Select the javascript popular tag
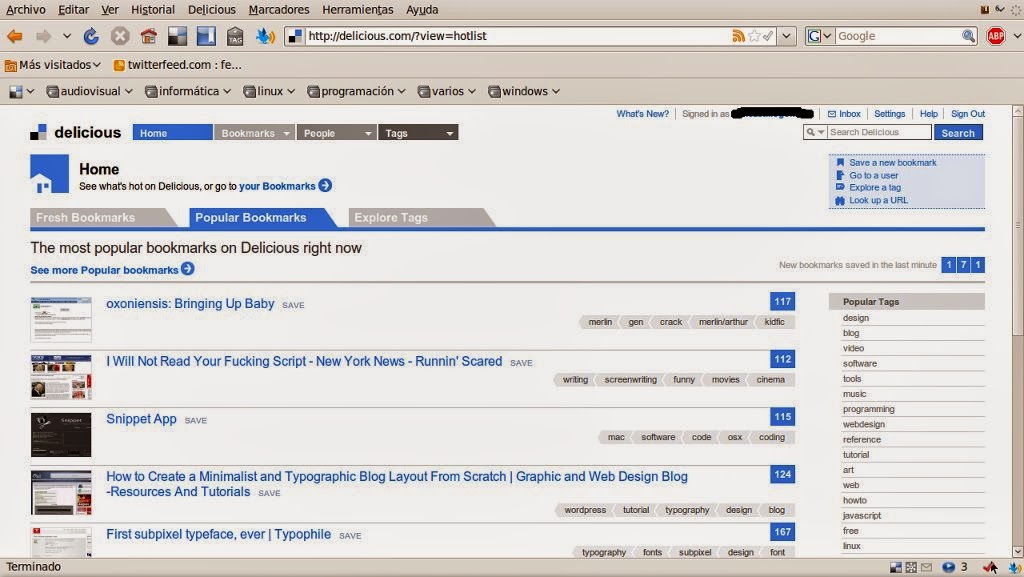Screen dimensions: 1024x577 click(x=861, y=516)
